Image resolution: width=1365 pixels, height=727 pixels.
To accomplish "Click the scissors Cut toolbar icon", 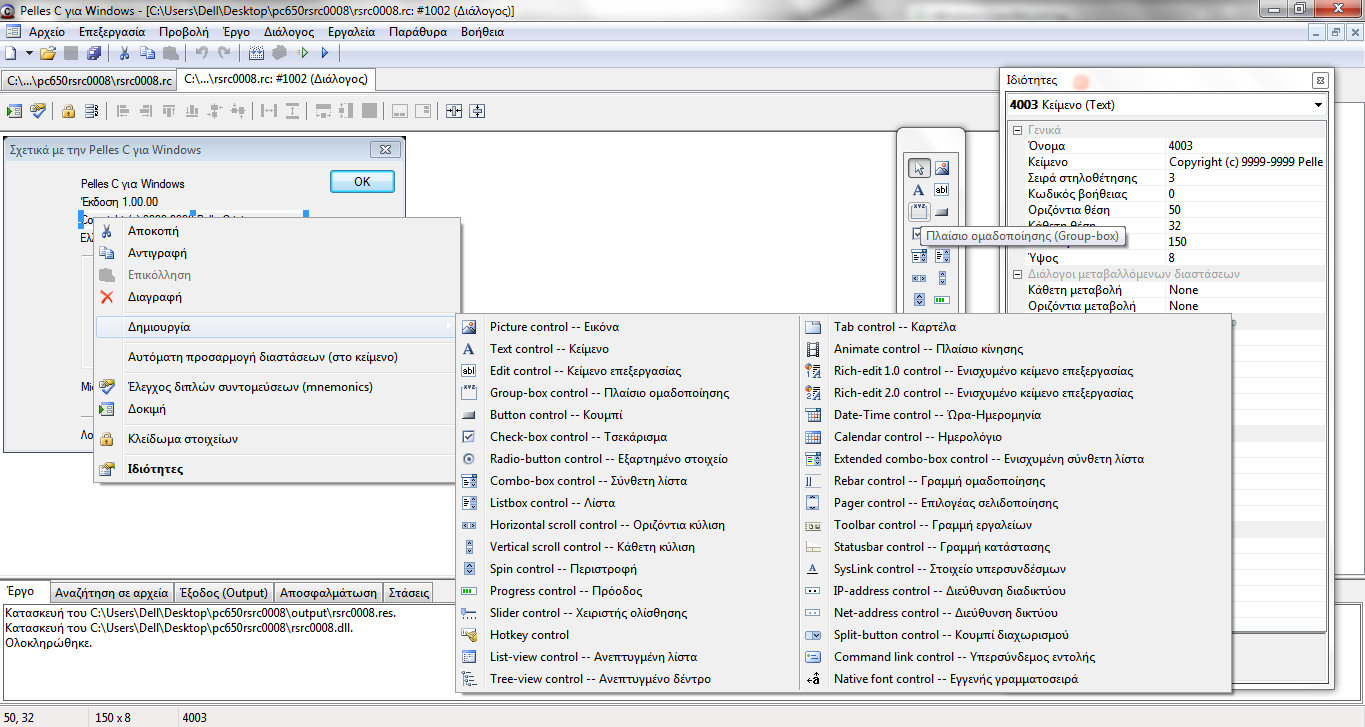I will click(125, 53).
